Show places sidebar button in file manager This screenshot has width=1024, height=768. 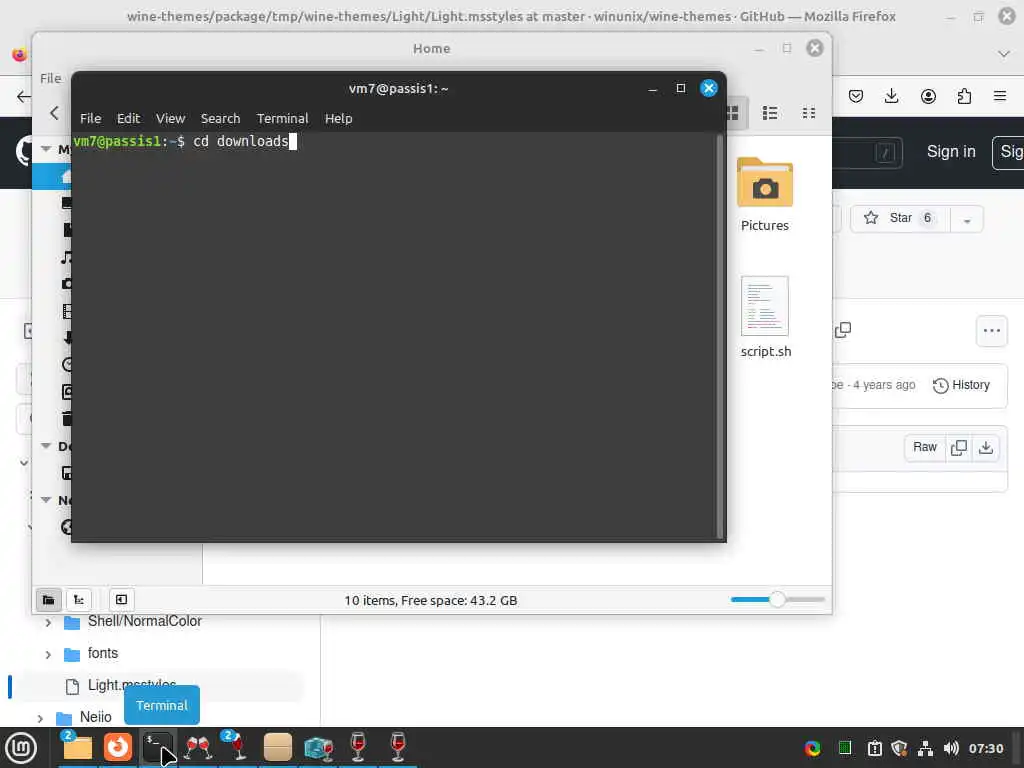48,600
